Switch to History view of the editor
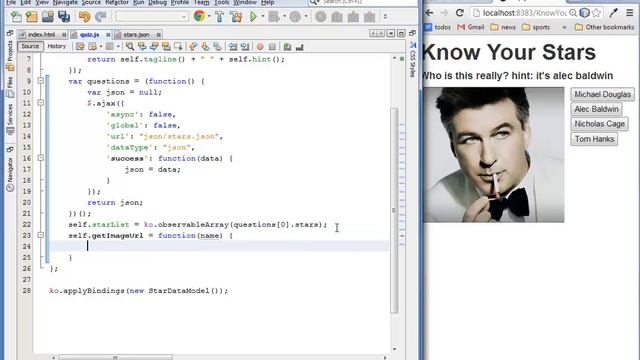Viewport: 640px width, 360px height. [57, 47]
